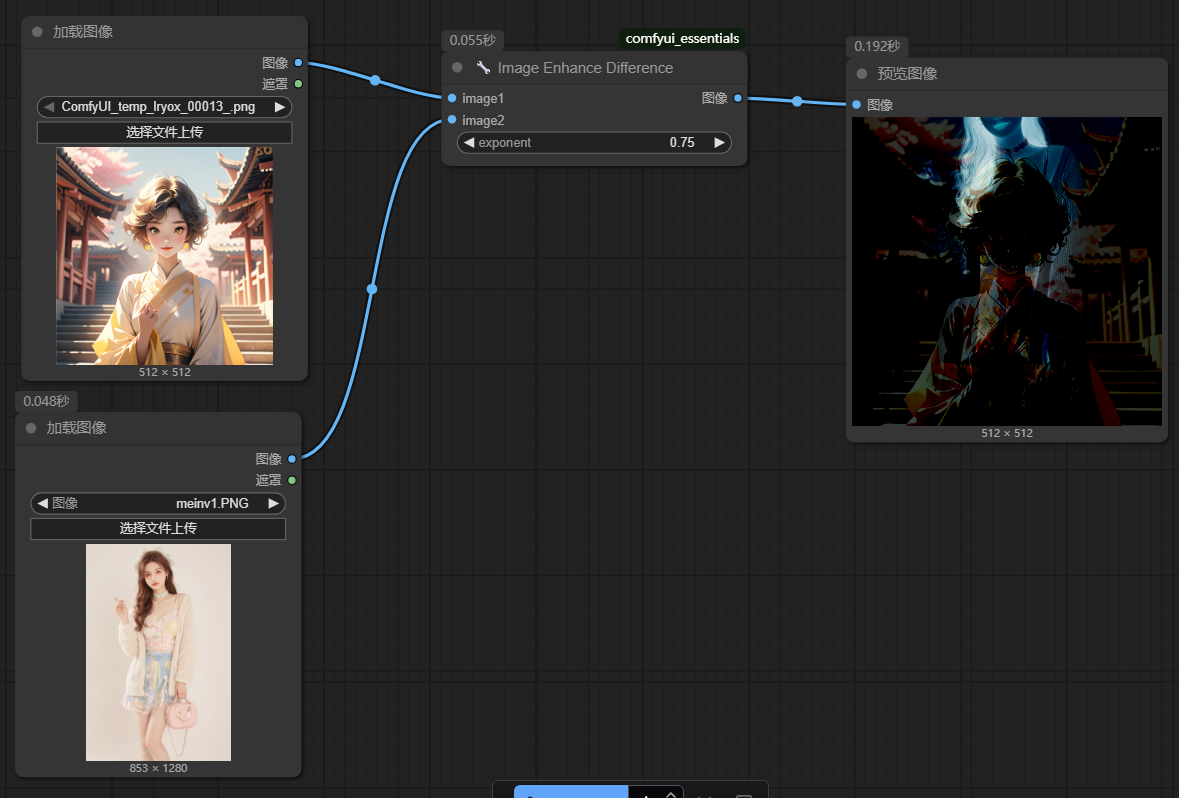This screenshot has height=798, width=1179.
Task: Click the image output port of the top 加载图像 node
Action: tap(298, 63)
